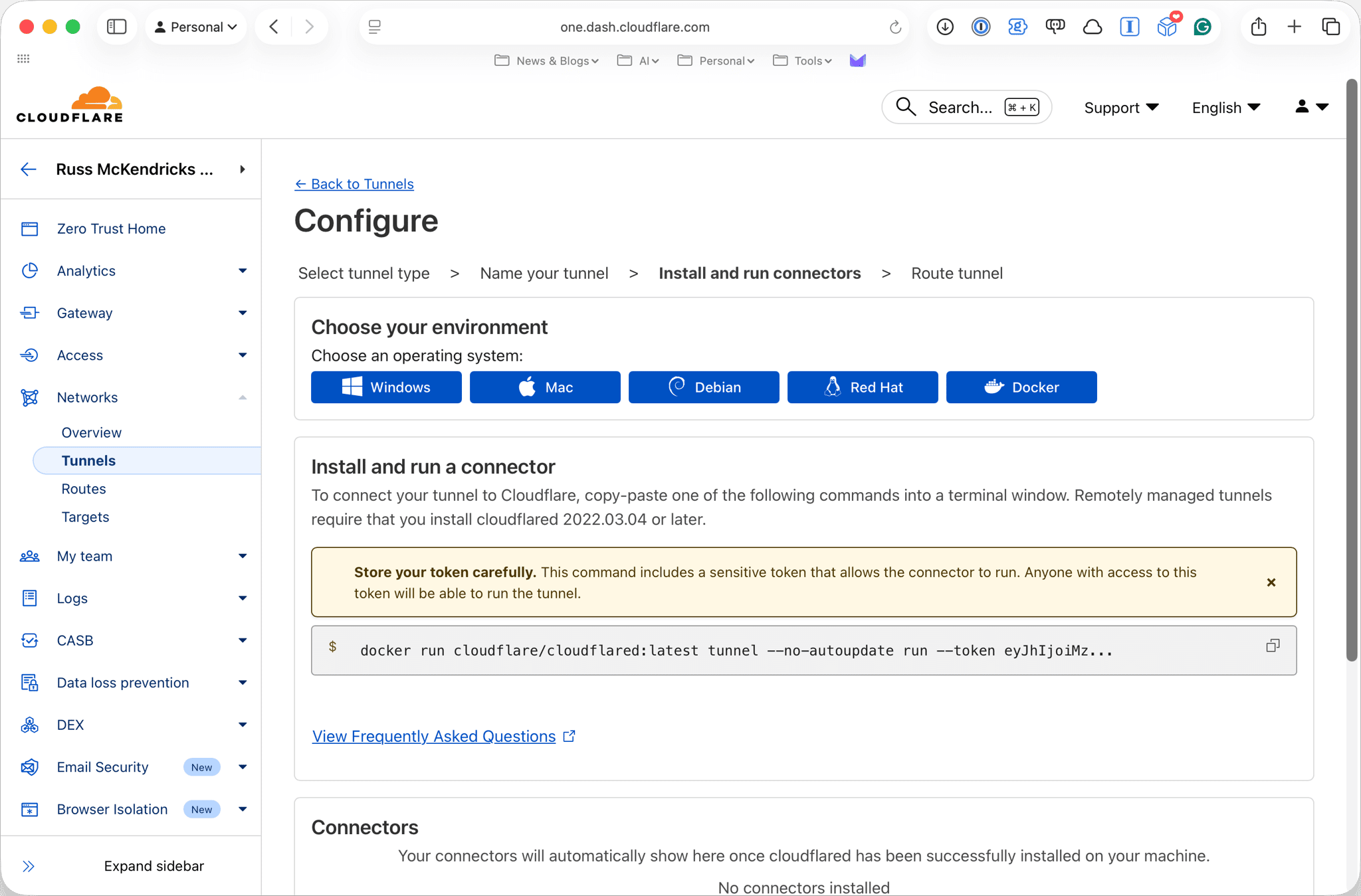Click the Safari sidebar toggle icon
Screen dimensions: 1361x896
click(117, 27)
